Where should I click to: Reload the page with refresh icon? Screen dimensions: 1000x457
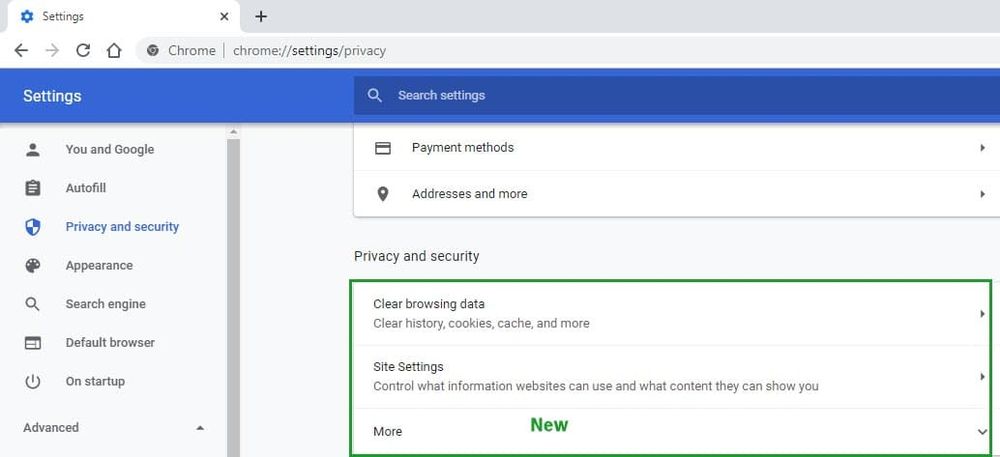(x=83, y=51)
